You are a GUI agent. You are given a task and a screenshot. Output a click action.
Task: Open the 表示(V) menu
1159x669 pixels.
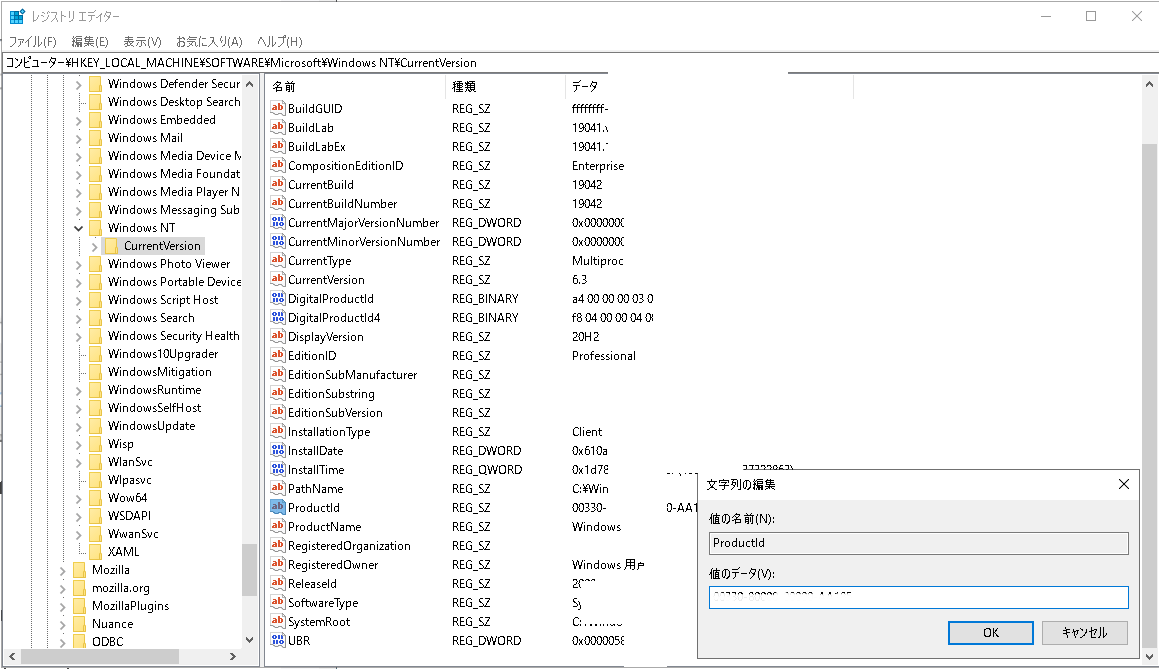[x=142, y=41]
